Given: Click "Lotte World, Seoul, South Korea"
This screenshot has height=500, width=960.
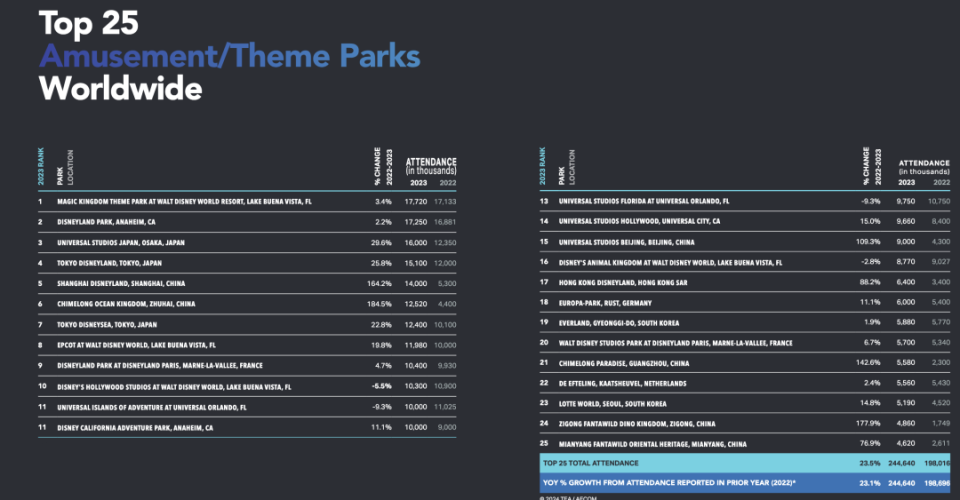Looking at the screenshot, I should [x=612, y=404].
